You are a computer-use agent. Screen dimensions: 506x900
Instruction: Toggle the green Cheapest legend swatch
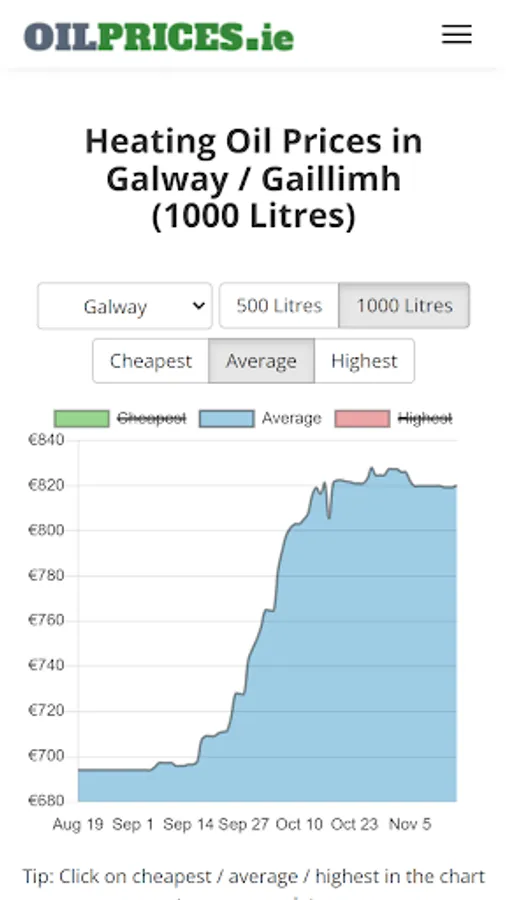click(x=81, y=418)
